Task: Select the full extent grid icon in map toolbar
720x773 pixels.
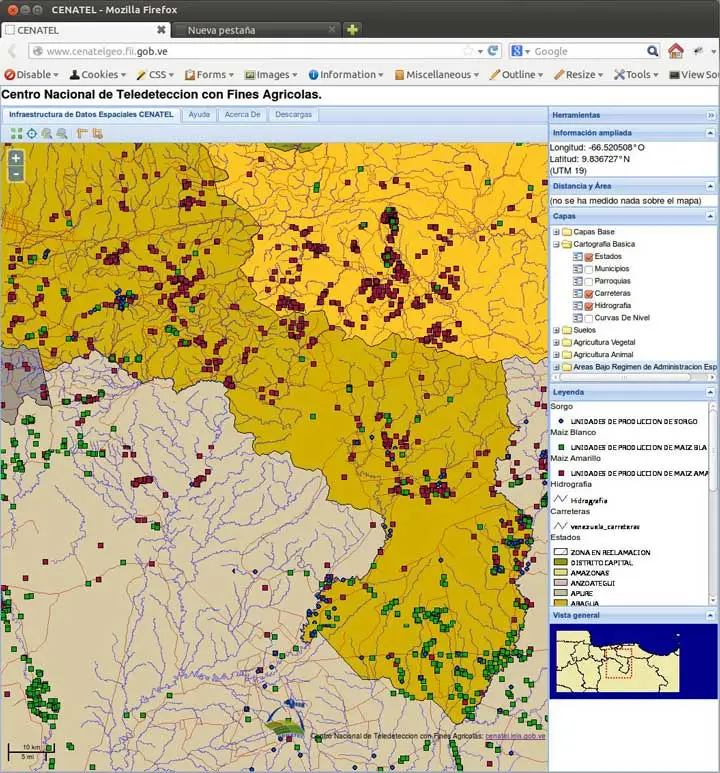Action: coord(17,133)
